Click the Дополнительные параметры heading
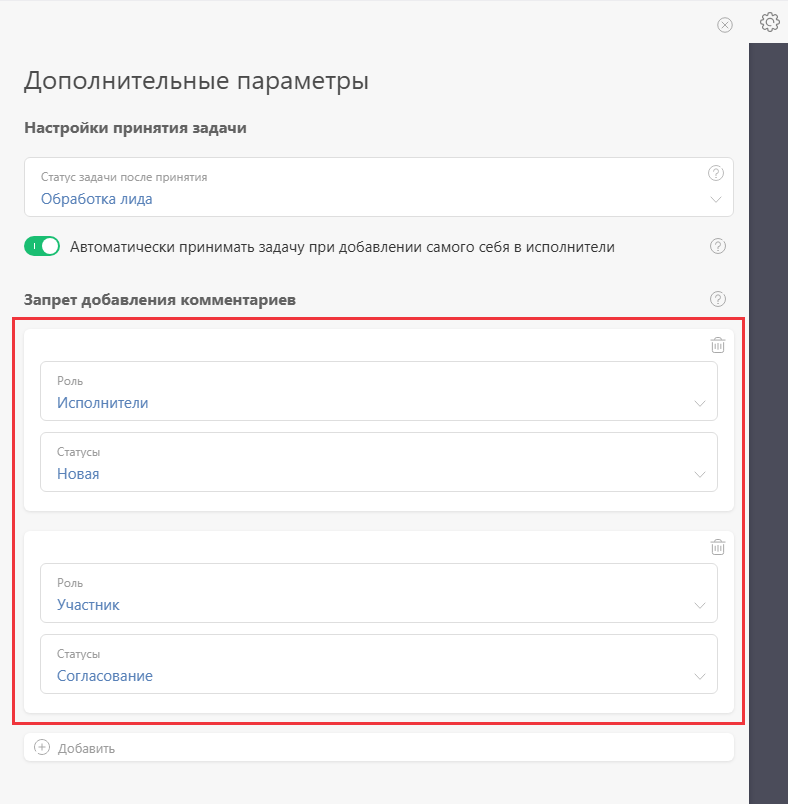Viewport: 788px width, 804px height. [196, 82]
